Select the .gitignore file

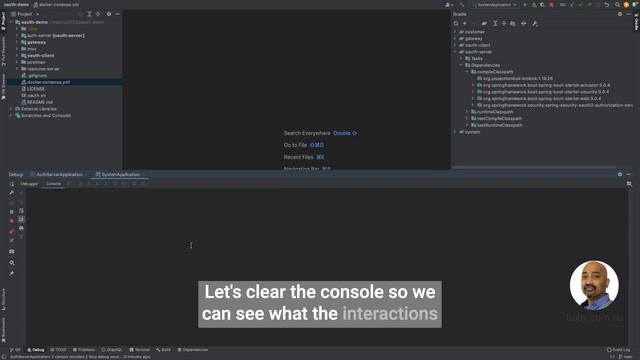click(37, 76)
